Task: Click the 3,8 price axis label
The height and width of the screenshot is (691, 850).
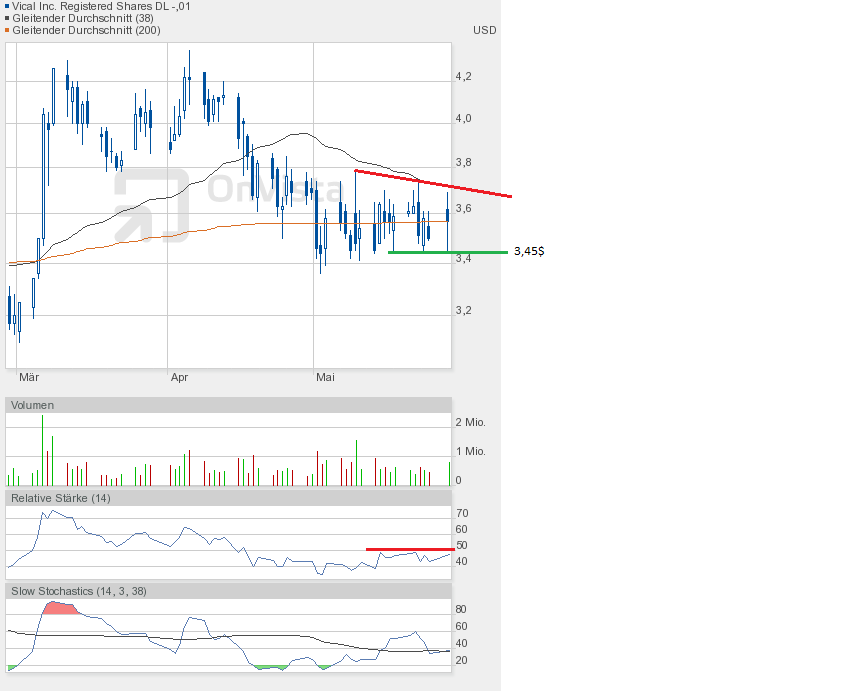Action: click(463, 163)
